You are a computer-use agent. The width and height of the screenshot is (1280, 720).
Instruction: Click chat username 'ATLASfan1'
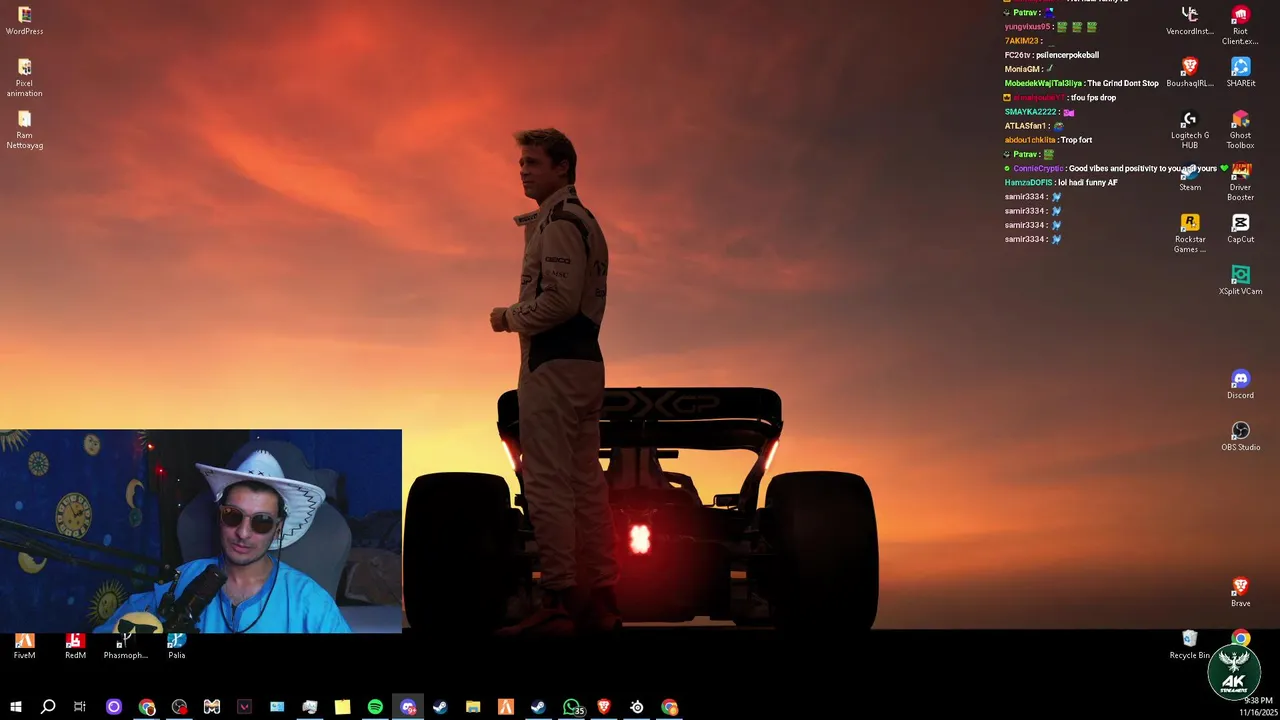(1025, 126)
